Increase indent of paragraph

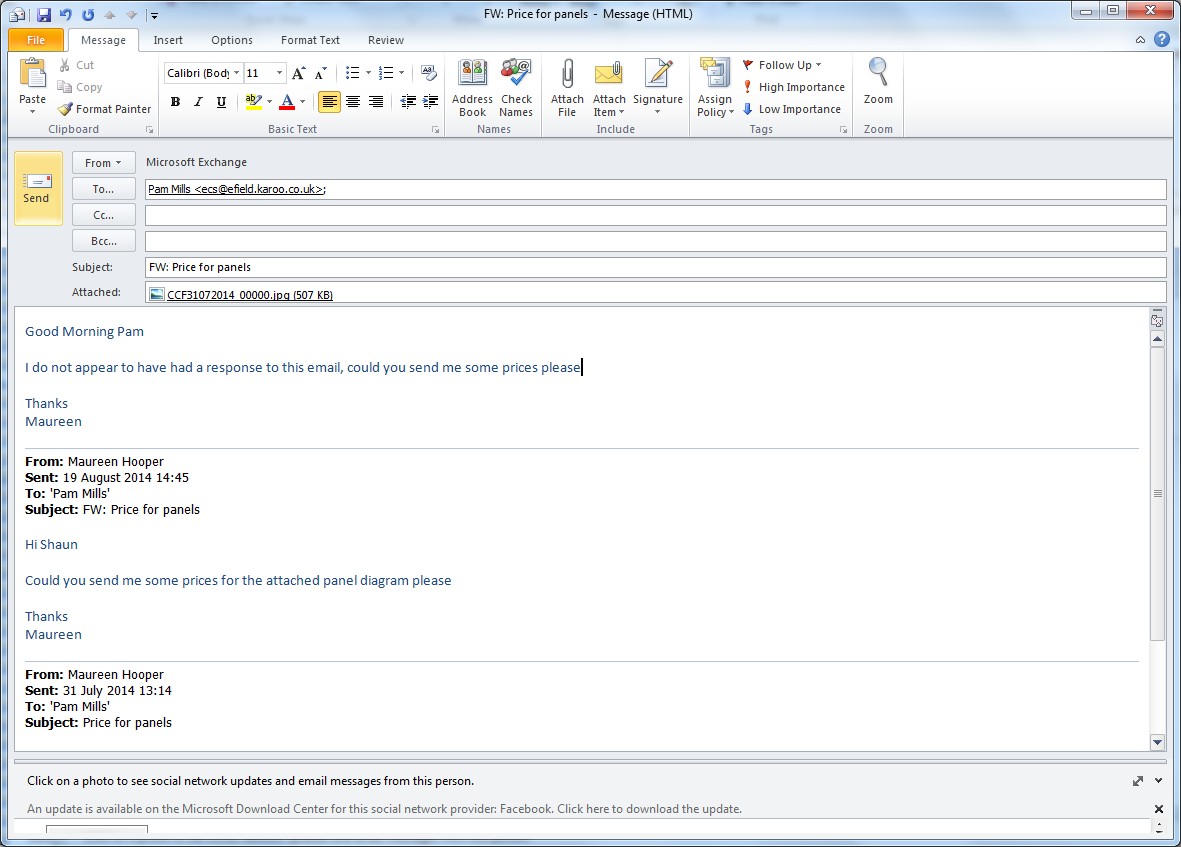click(431, 102)
